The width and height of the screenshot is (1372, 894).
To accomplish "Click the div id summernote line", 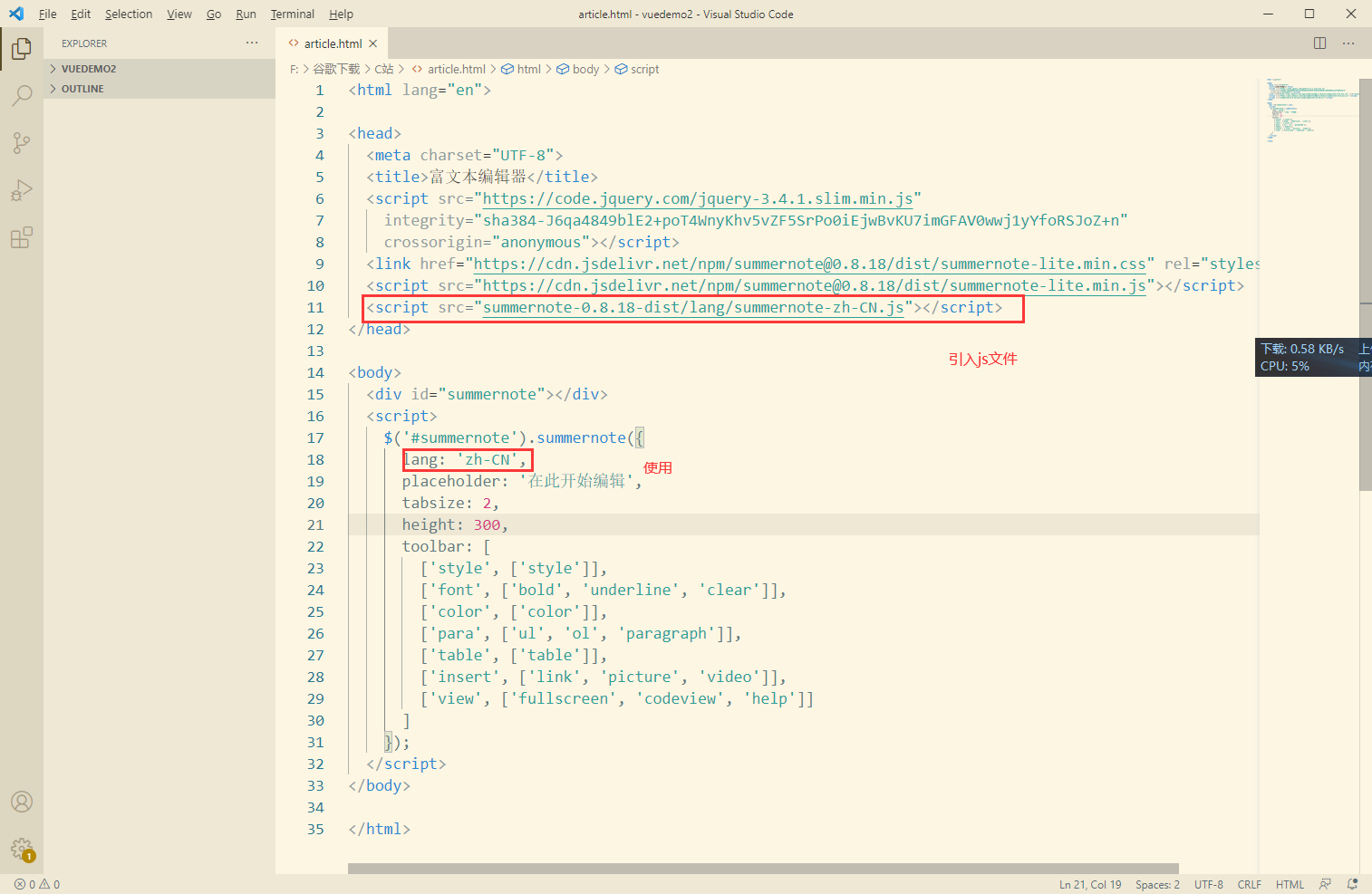I will coord(487,394).
